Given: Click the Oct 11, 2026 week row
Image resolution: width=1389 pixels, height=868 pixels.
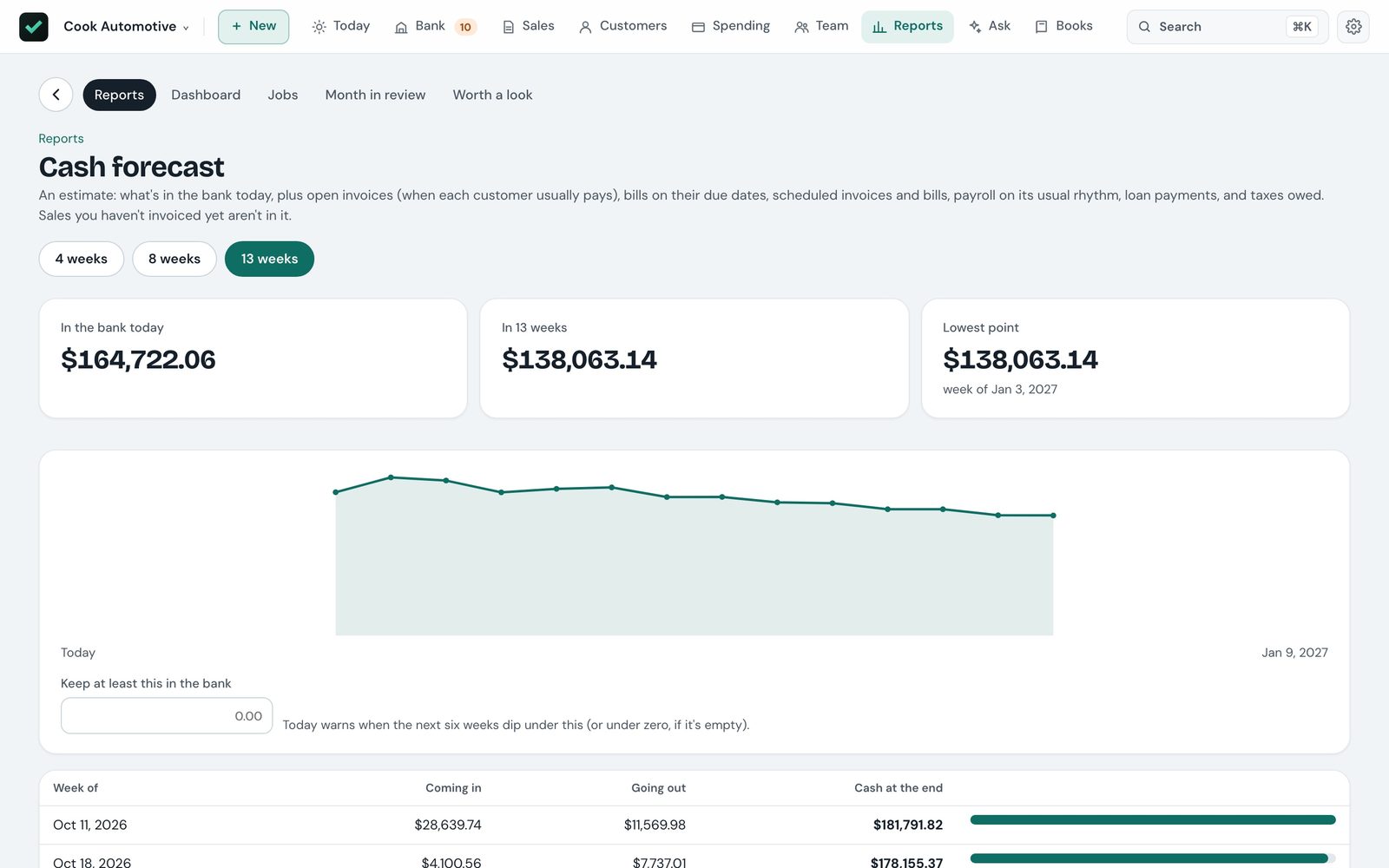Looking at the screenshot, I should (x=694, y=825).
